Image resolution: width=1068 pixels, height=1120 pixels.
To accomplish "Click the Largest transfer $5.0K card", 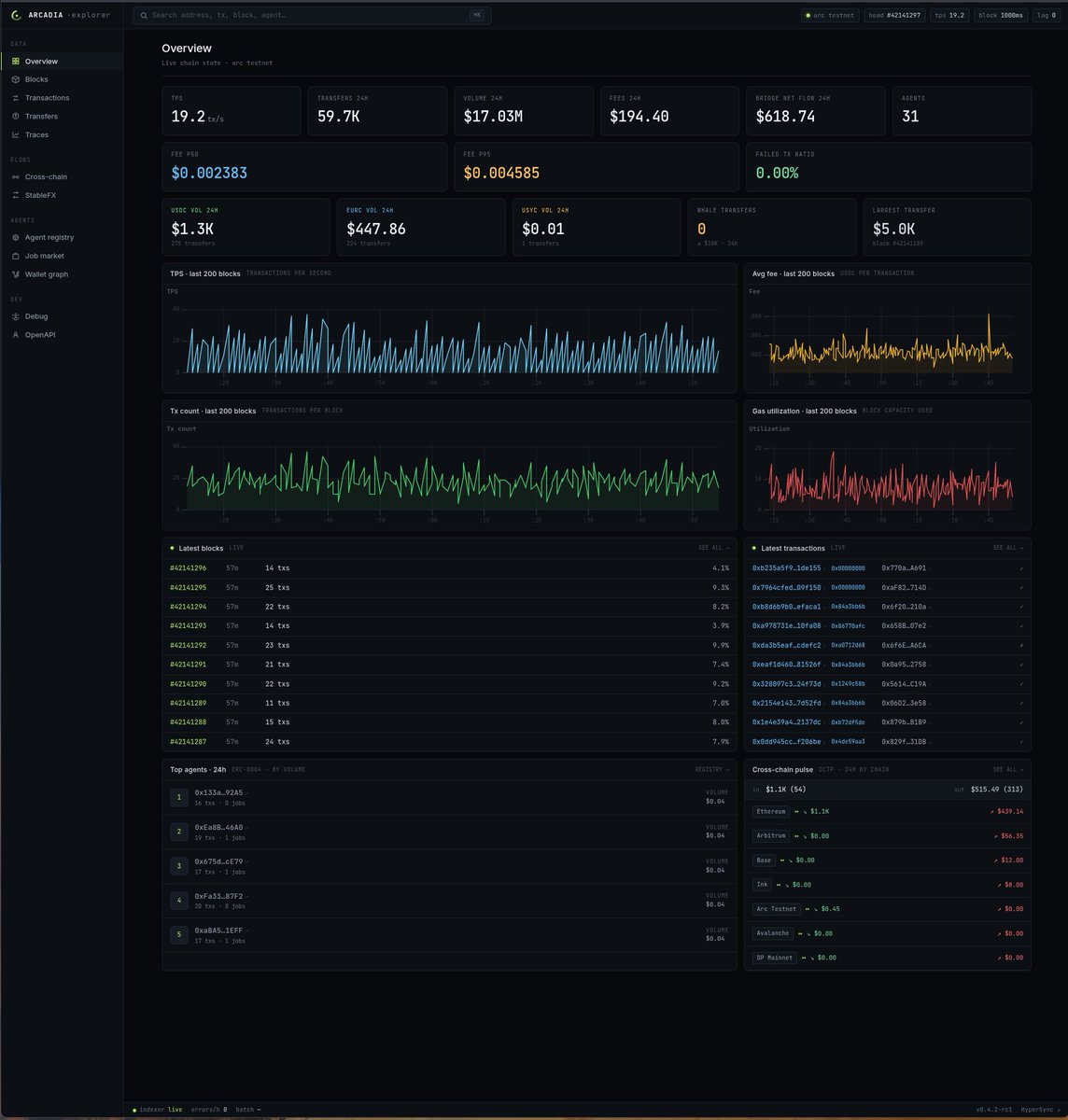I will pos(948,227).
